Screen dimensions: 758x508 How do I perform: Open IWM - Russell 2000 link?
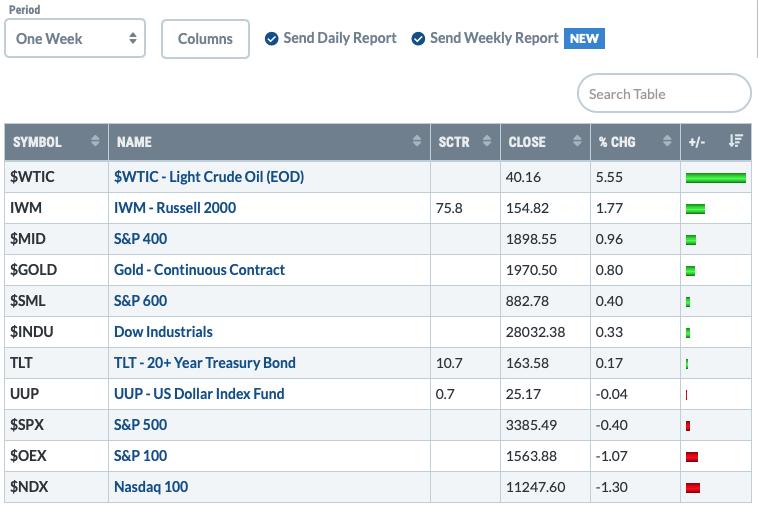tap(175, 208)
